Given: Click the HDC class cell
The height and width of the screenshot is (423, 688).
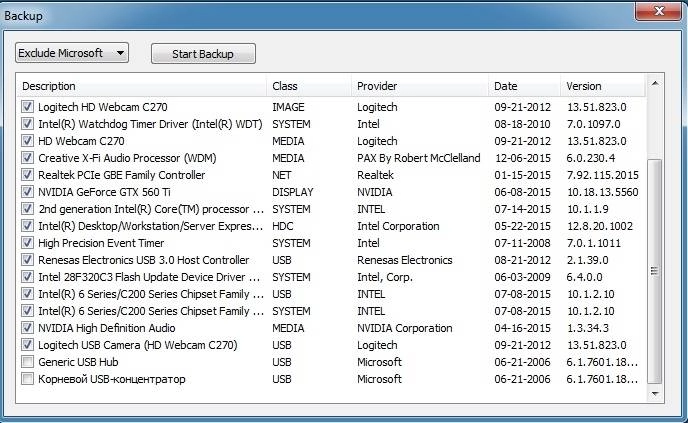Looking at the screenshot, I should 283,226.
